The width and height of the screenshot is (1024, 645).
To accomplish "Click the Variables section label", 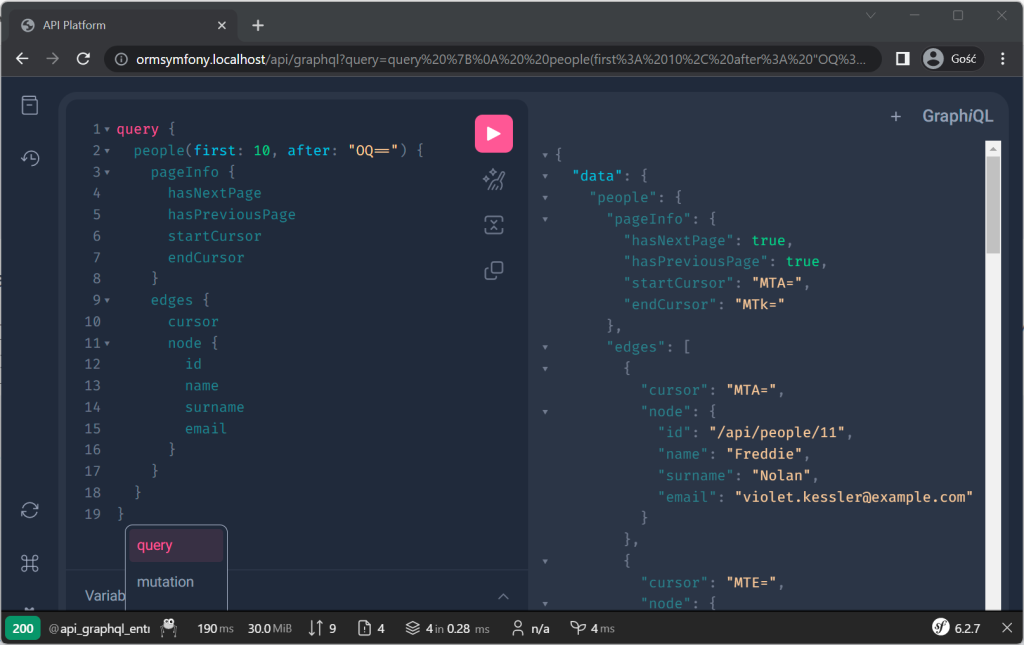I will coord(104,596).
